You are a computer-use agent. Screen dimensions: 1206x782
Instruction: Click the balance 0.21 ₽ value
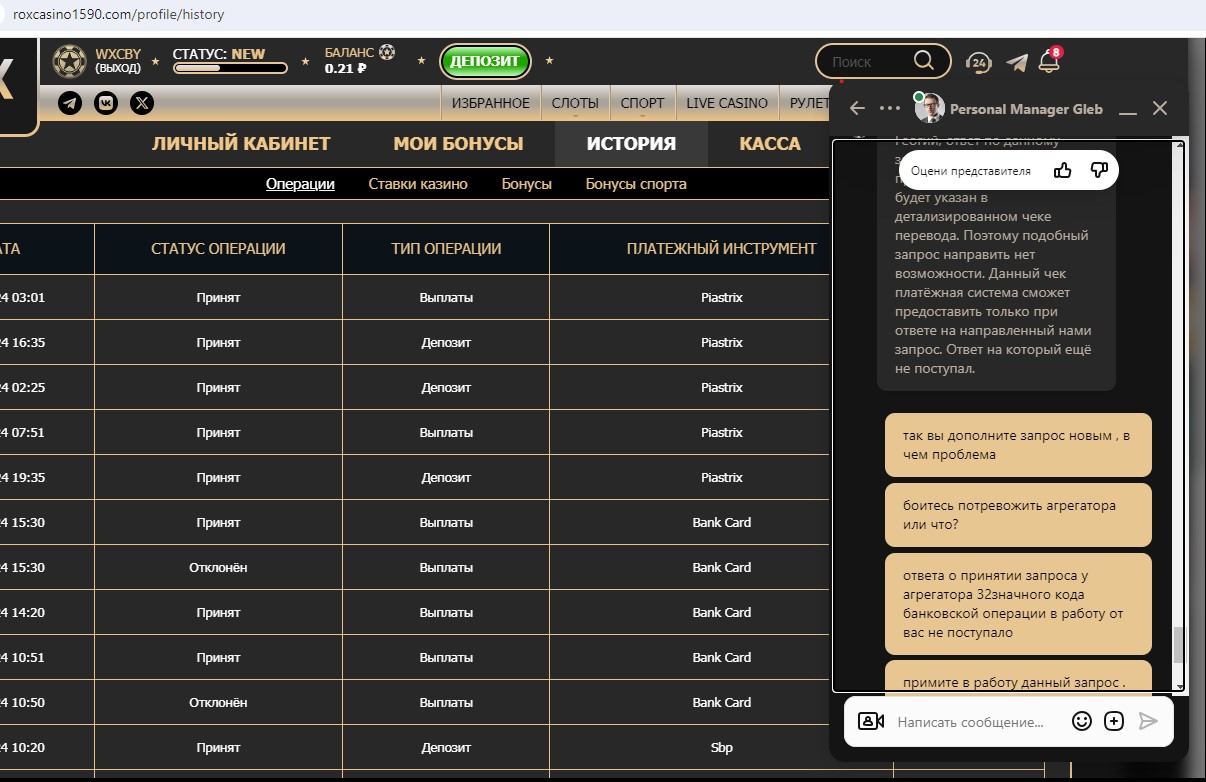coord(346,69)
